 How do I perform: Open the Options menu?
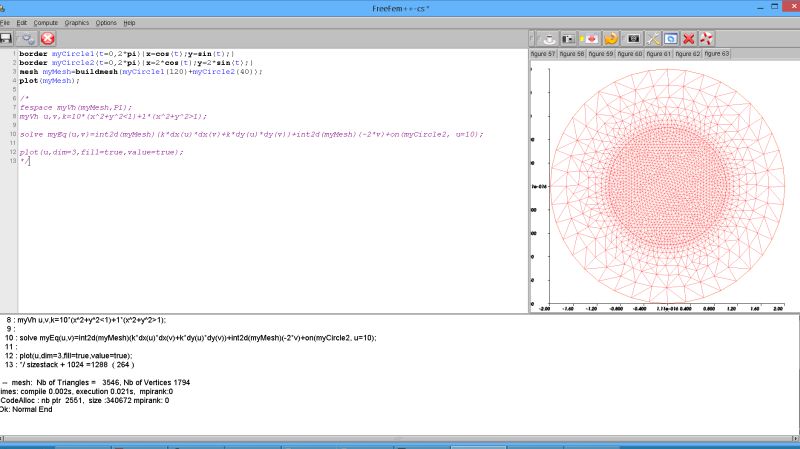pyautogui.click(x=106, y=23)
